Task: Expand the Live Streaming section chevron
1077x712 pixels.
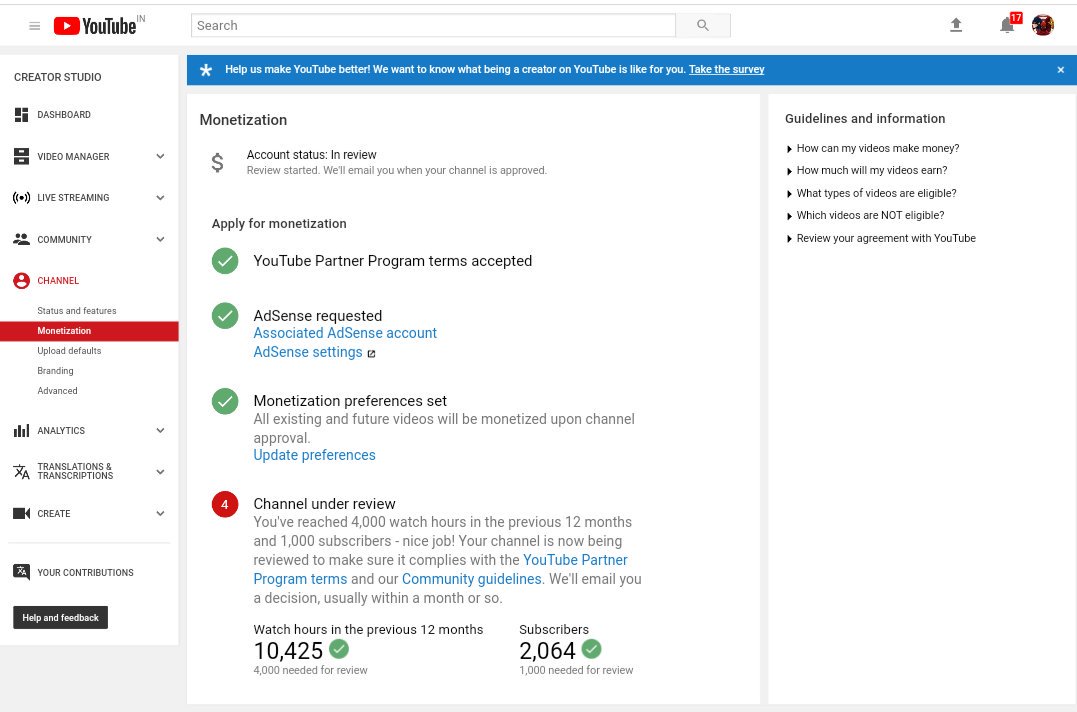Action: (160, 198)
